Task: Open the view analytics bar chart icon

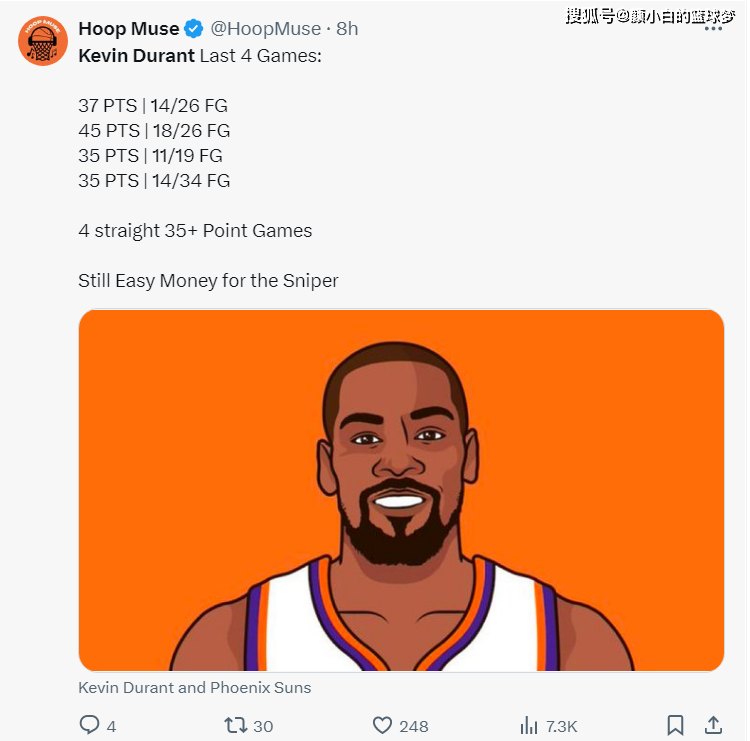Action: pos(529,725)
